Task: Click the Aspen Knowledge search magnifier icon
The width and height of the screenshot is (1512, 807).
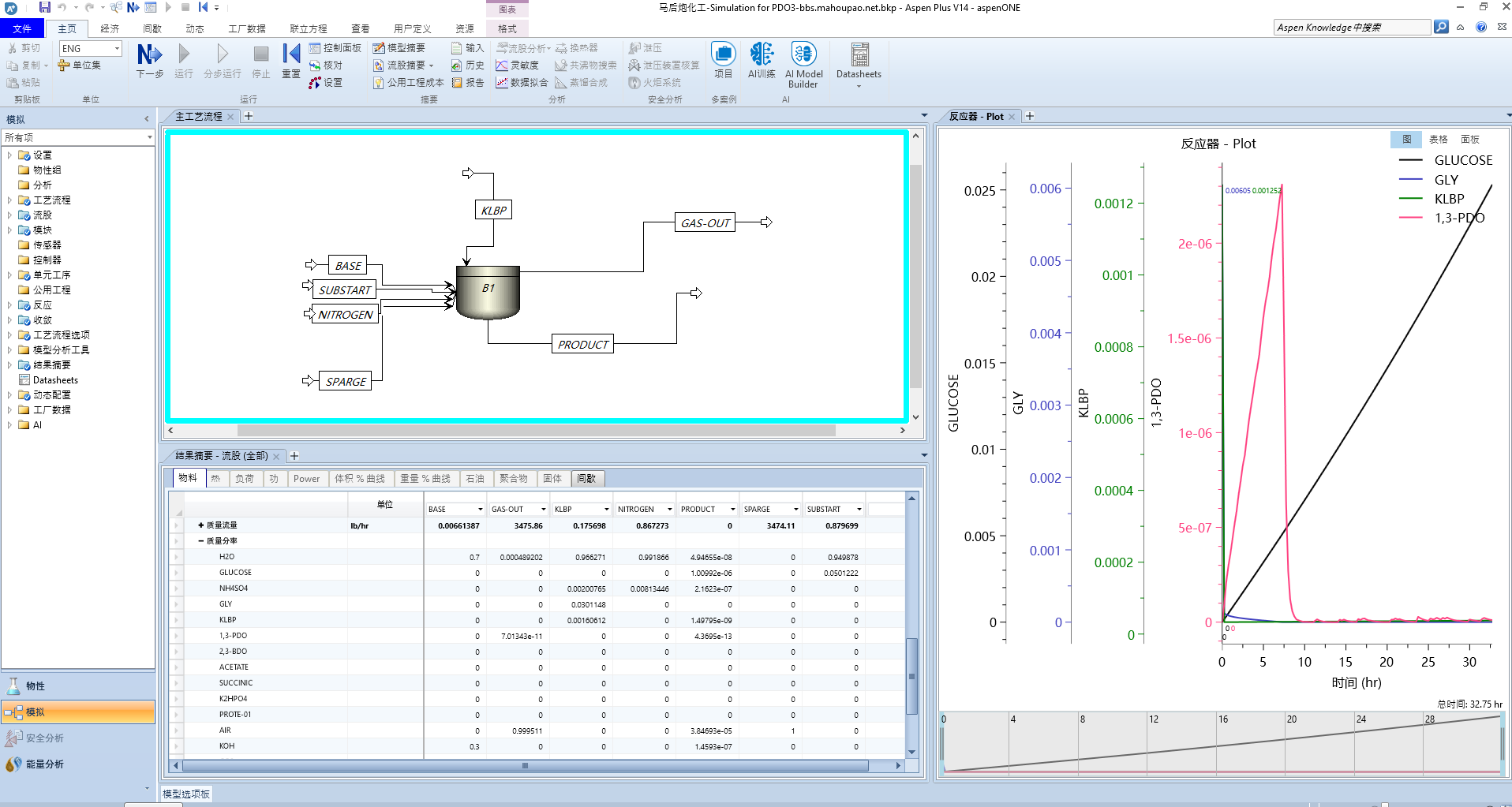Action: coord(1441,27)
